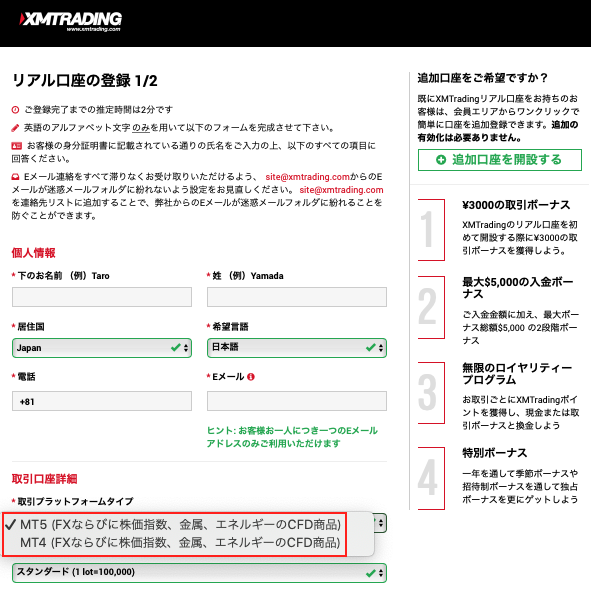Click the mail inbox icon beside Email notice
Viewport: 591px width, 592px height.
15,177
